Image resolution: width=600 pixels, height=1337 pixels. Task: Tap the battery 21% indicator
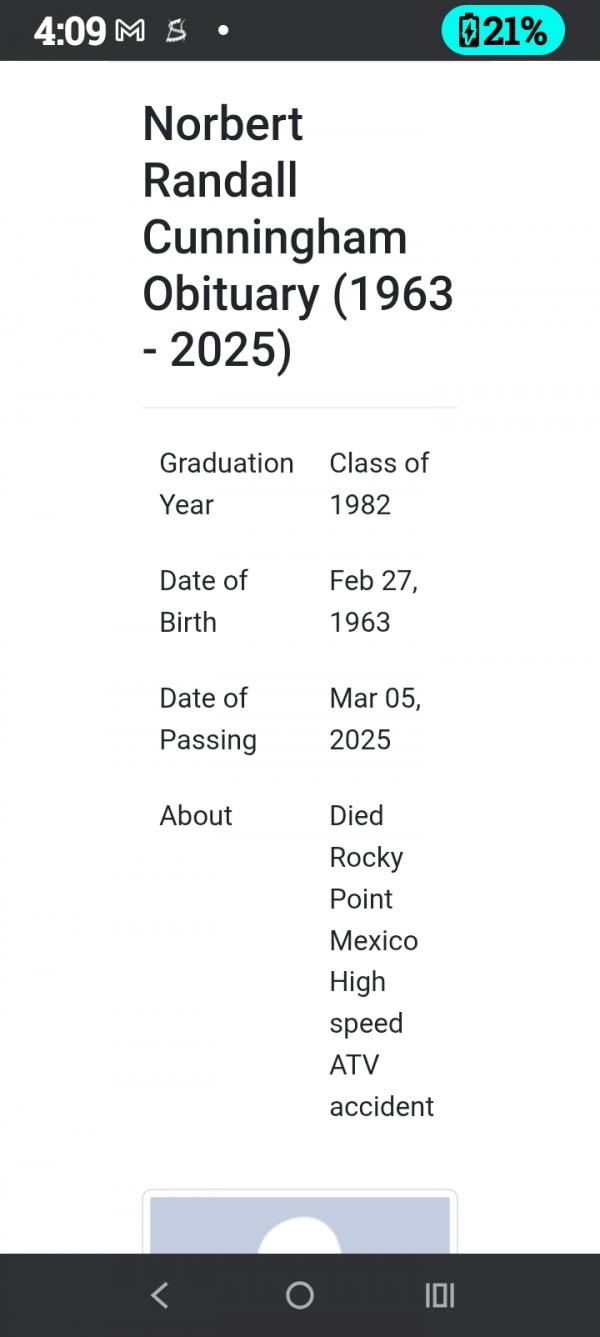point(503,32)
